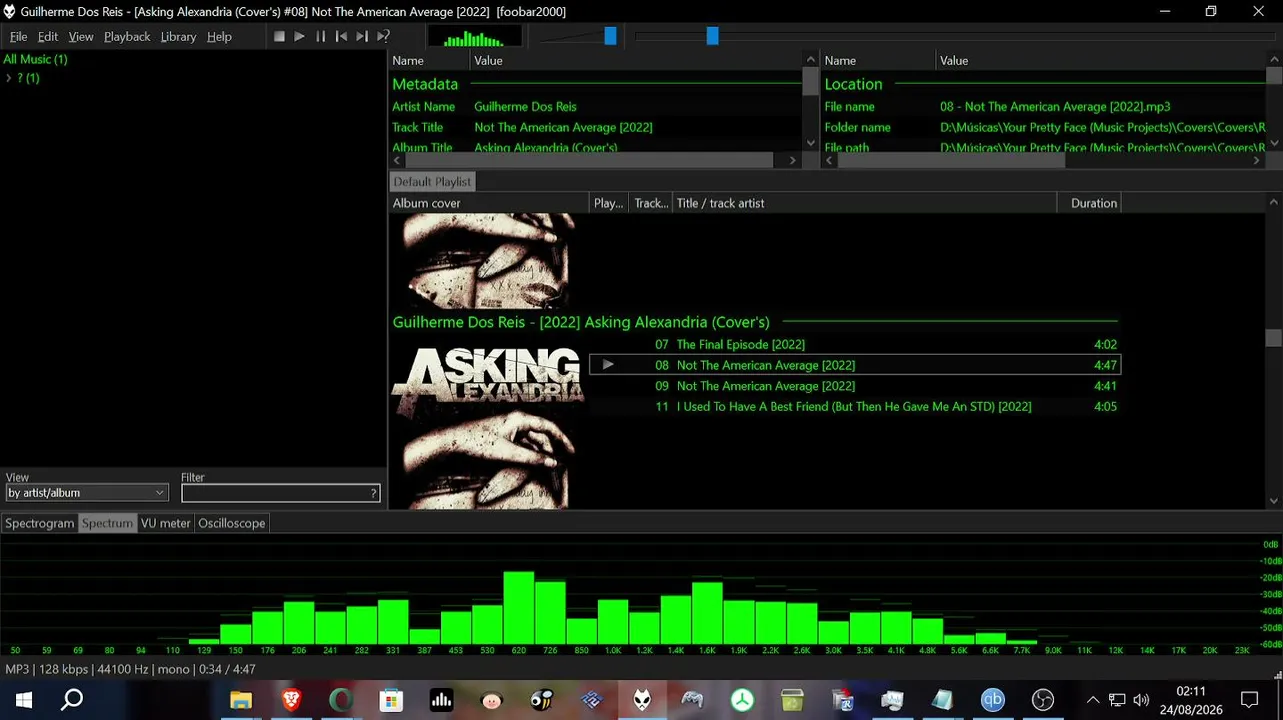Click the Track Title metadata value

tap(563, 127)
